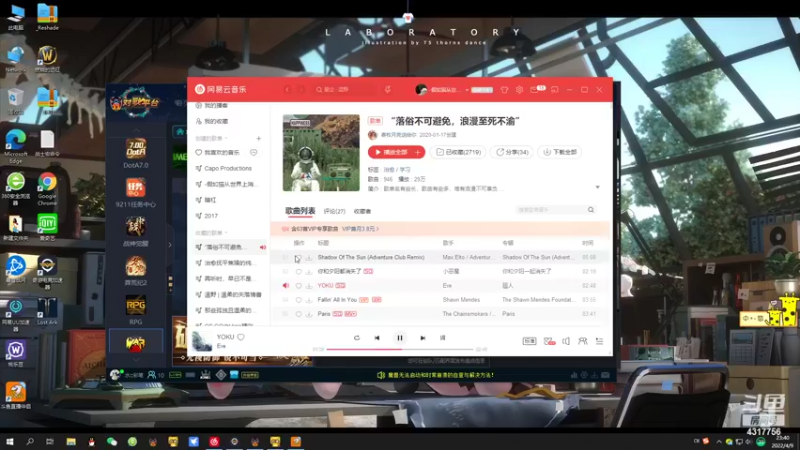Click the volume speaker icon
The height and width of the screenshot is (450, 800).
point(566,341)
